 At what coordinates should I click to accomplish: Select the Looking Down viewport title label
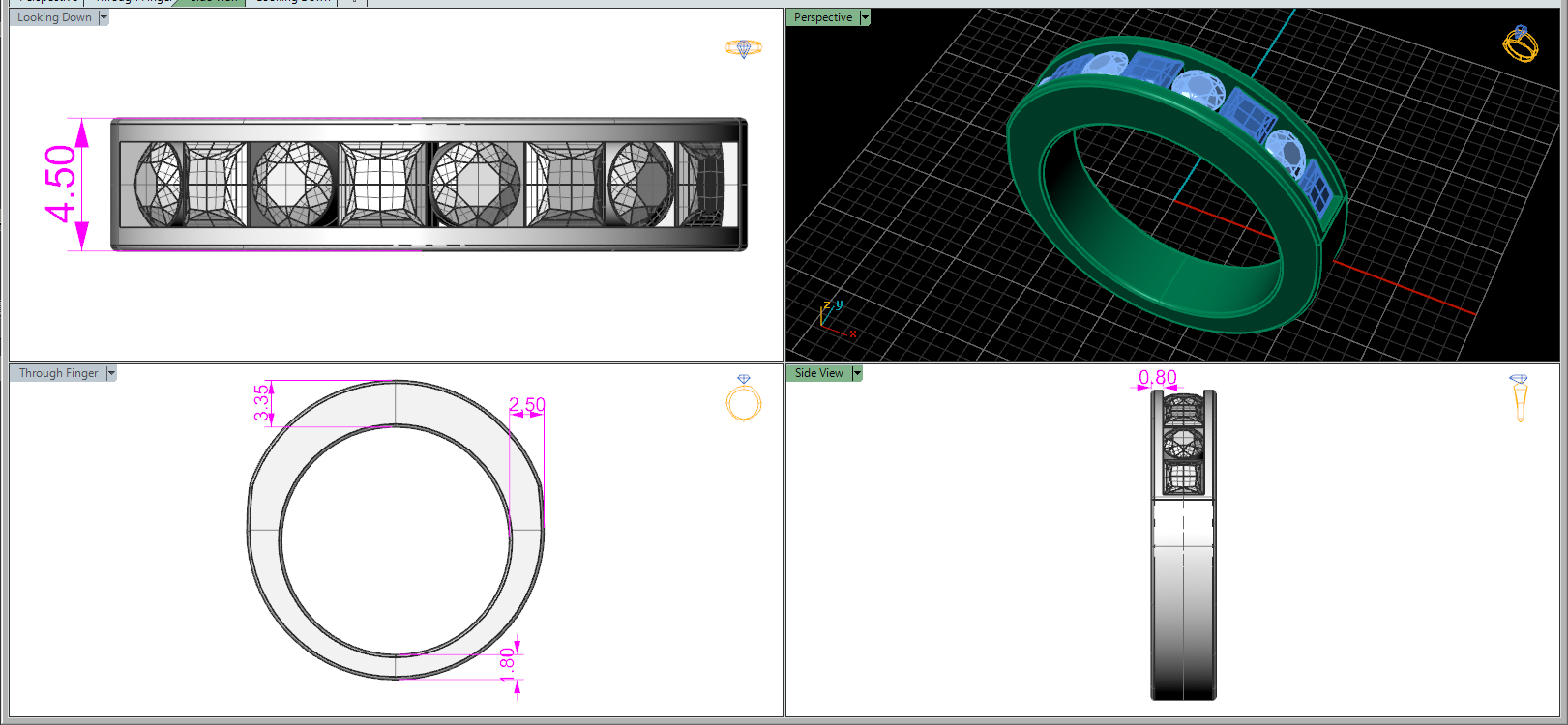pyautogui.click(x=54, y=17)
